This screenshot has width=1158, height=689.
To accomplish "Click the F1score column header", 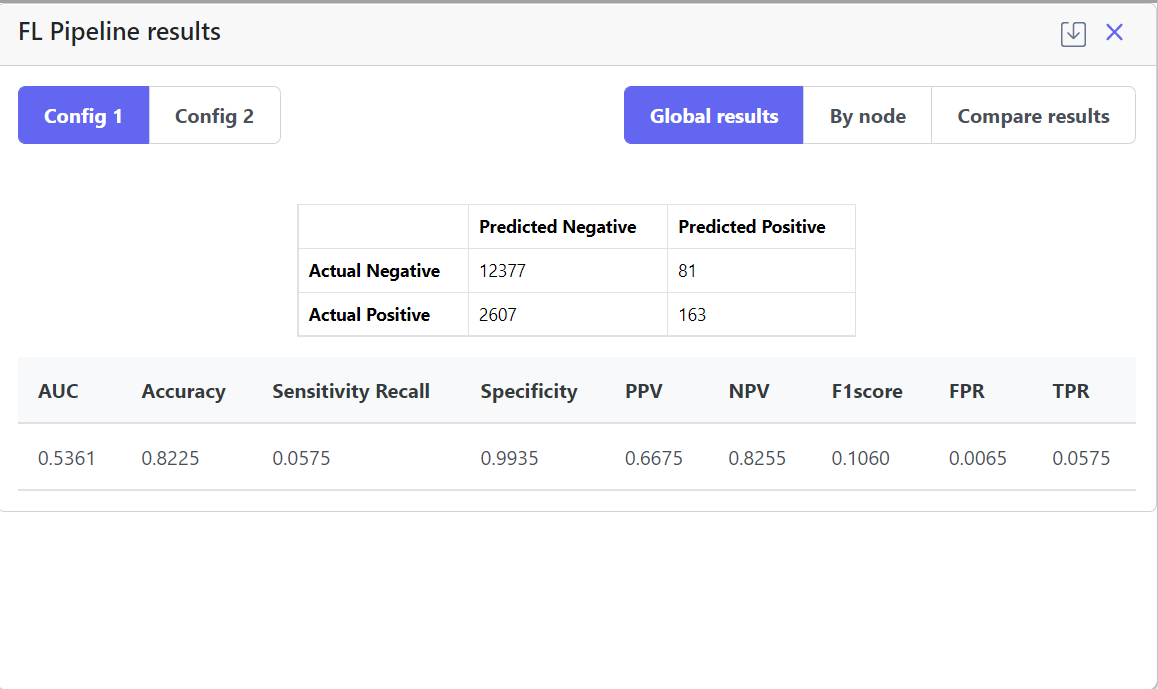I will pyautogui.click(x=867, y=391).
